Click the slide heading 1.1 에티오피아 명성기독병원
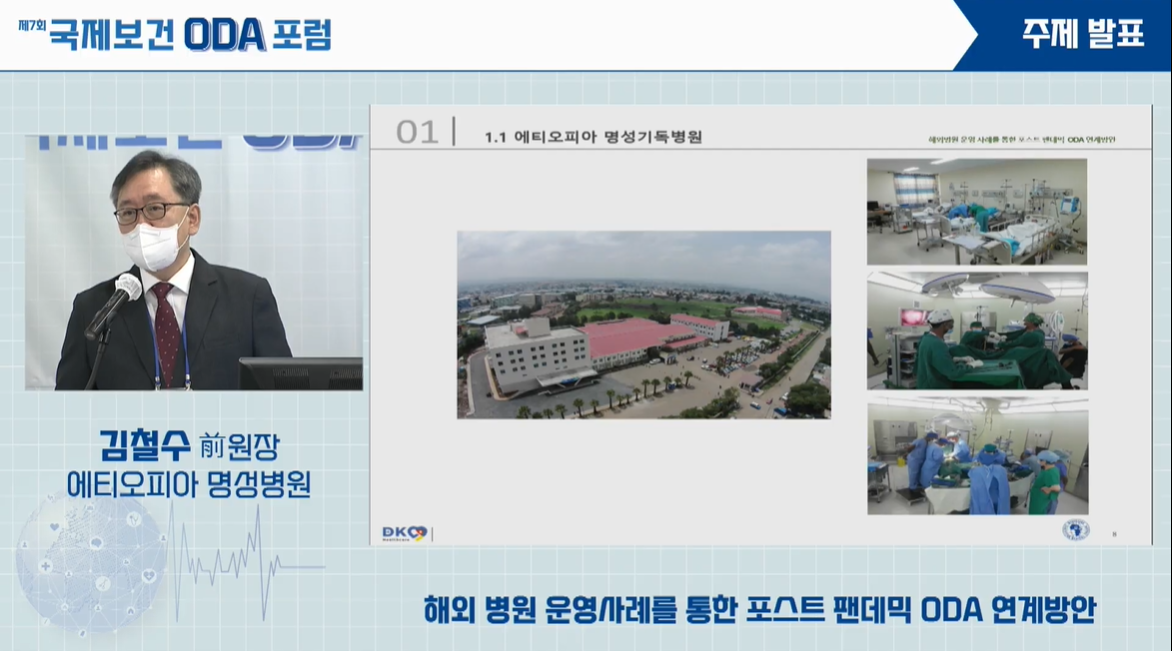 pos(592,136)
